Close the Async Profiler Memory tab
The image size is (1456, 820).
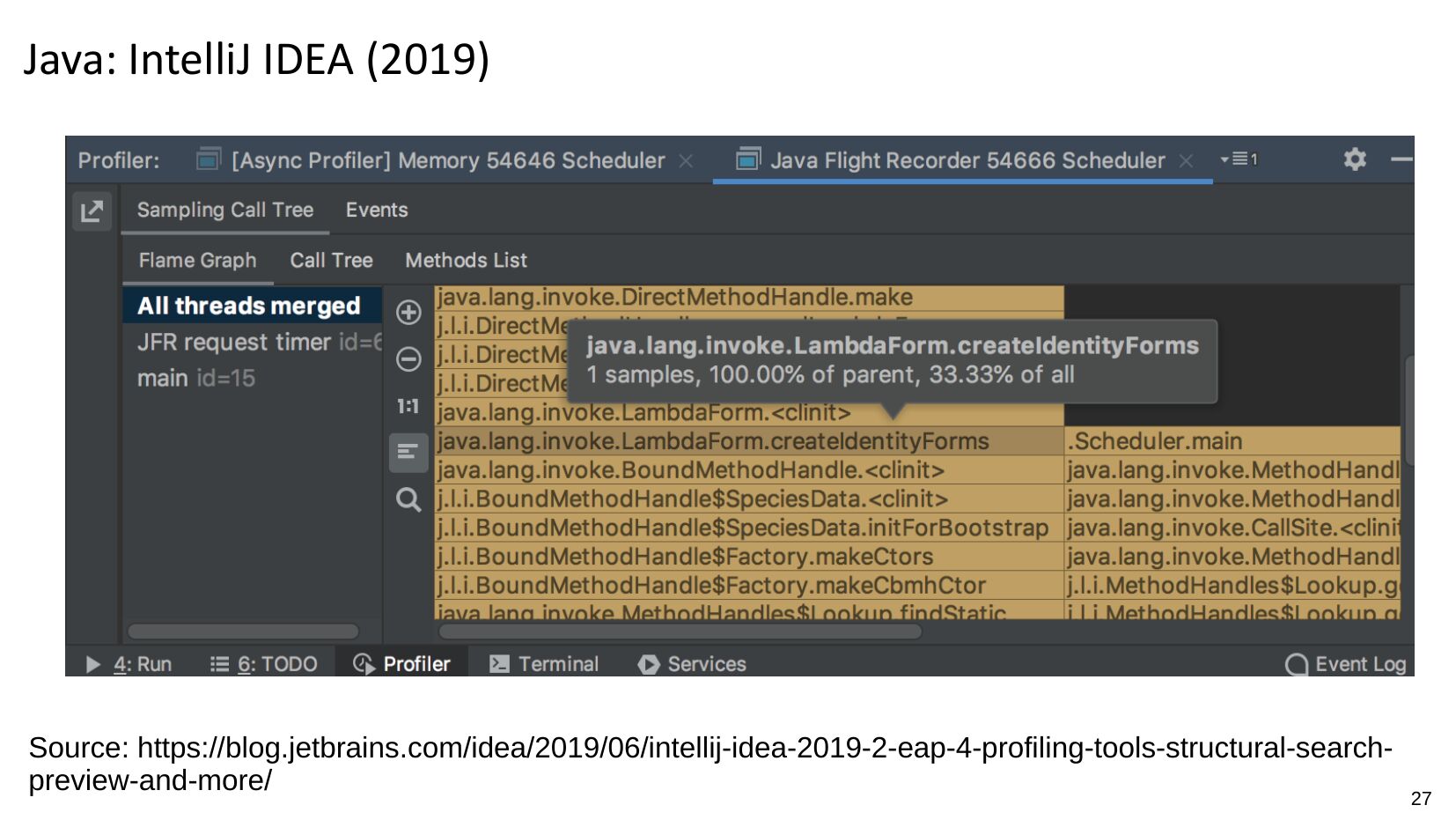pyautogui.click(x=687, y=161)
